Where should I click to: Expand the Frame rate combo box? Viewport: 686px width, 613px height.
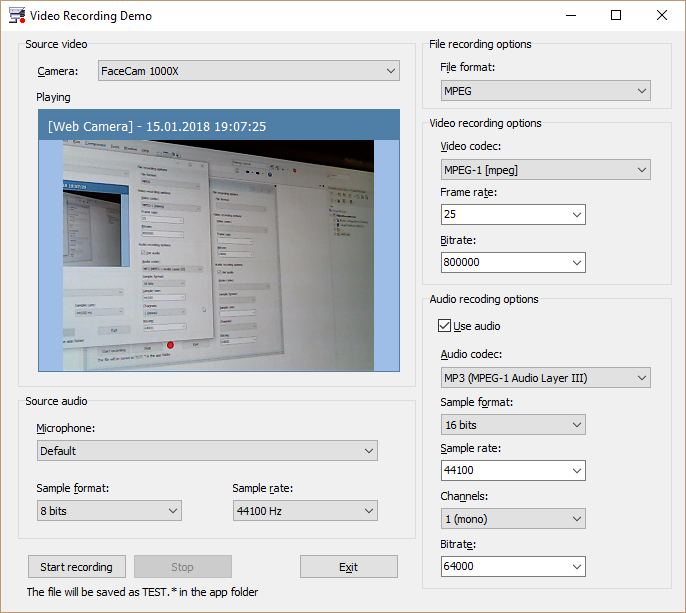[576, 215]
